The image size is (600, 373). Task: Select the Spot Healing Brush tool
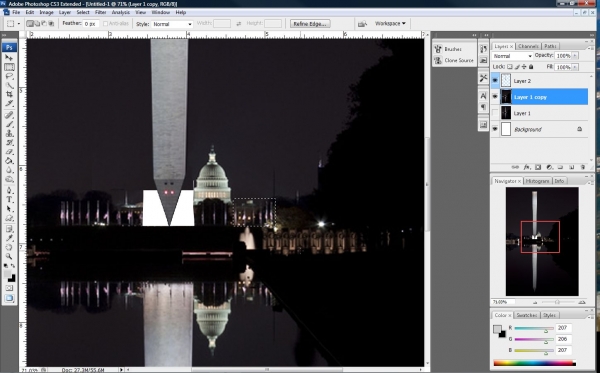[x=9, y=115]
